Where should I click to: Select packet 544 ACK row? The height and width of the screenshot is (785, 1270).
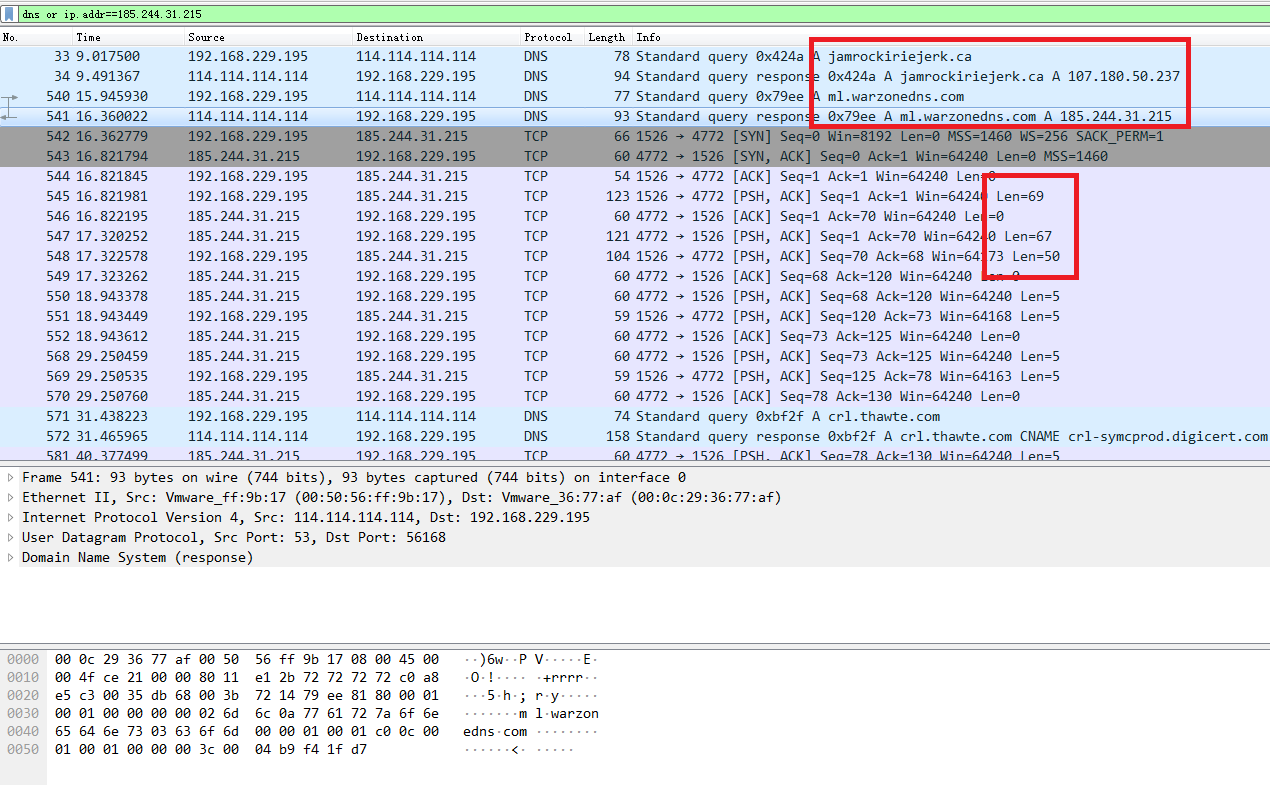pos(635,176)
